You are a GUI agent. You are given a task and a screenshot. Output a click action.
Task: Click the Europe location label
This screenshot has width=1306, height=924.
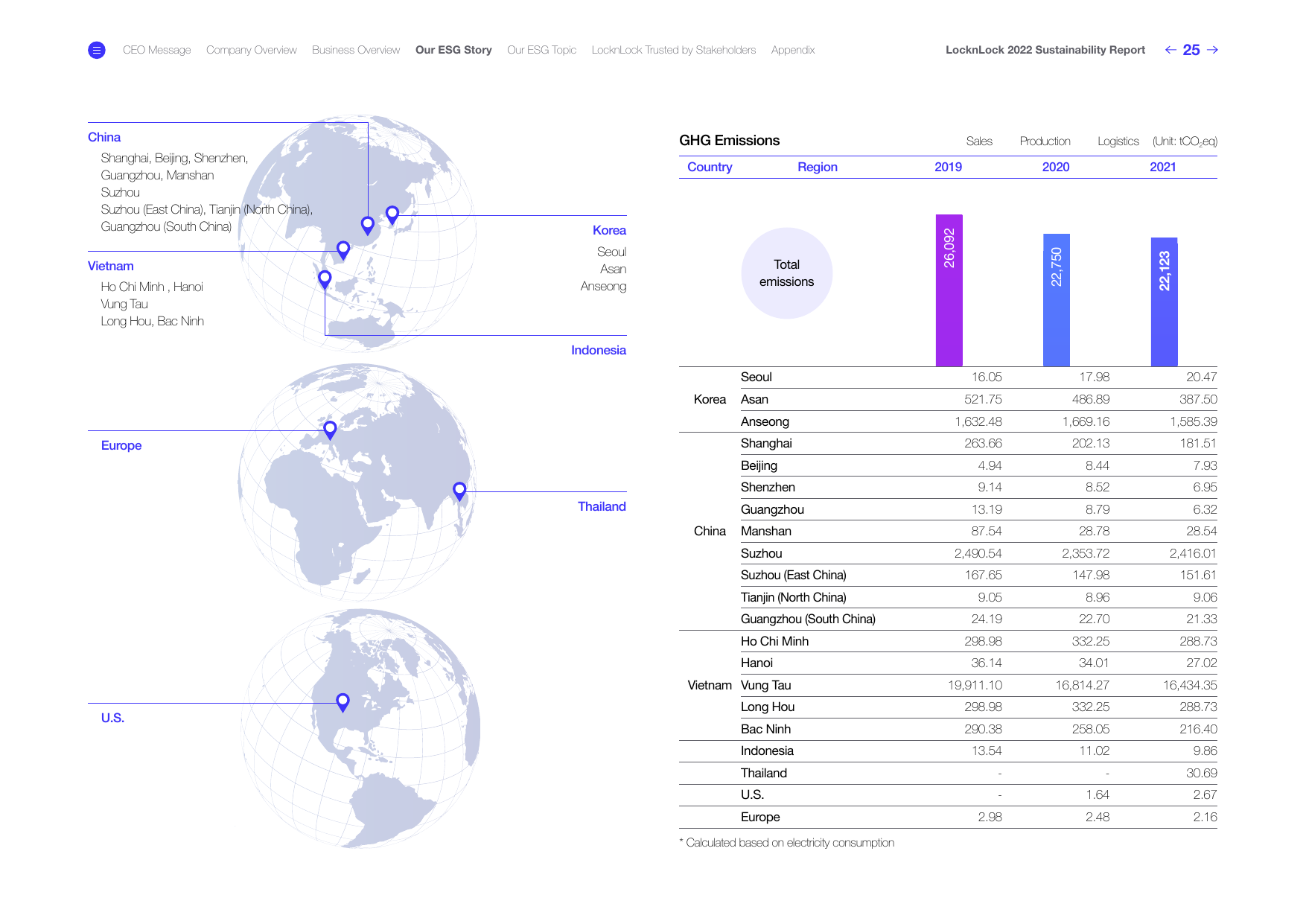tap(121, 445)
